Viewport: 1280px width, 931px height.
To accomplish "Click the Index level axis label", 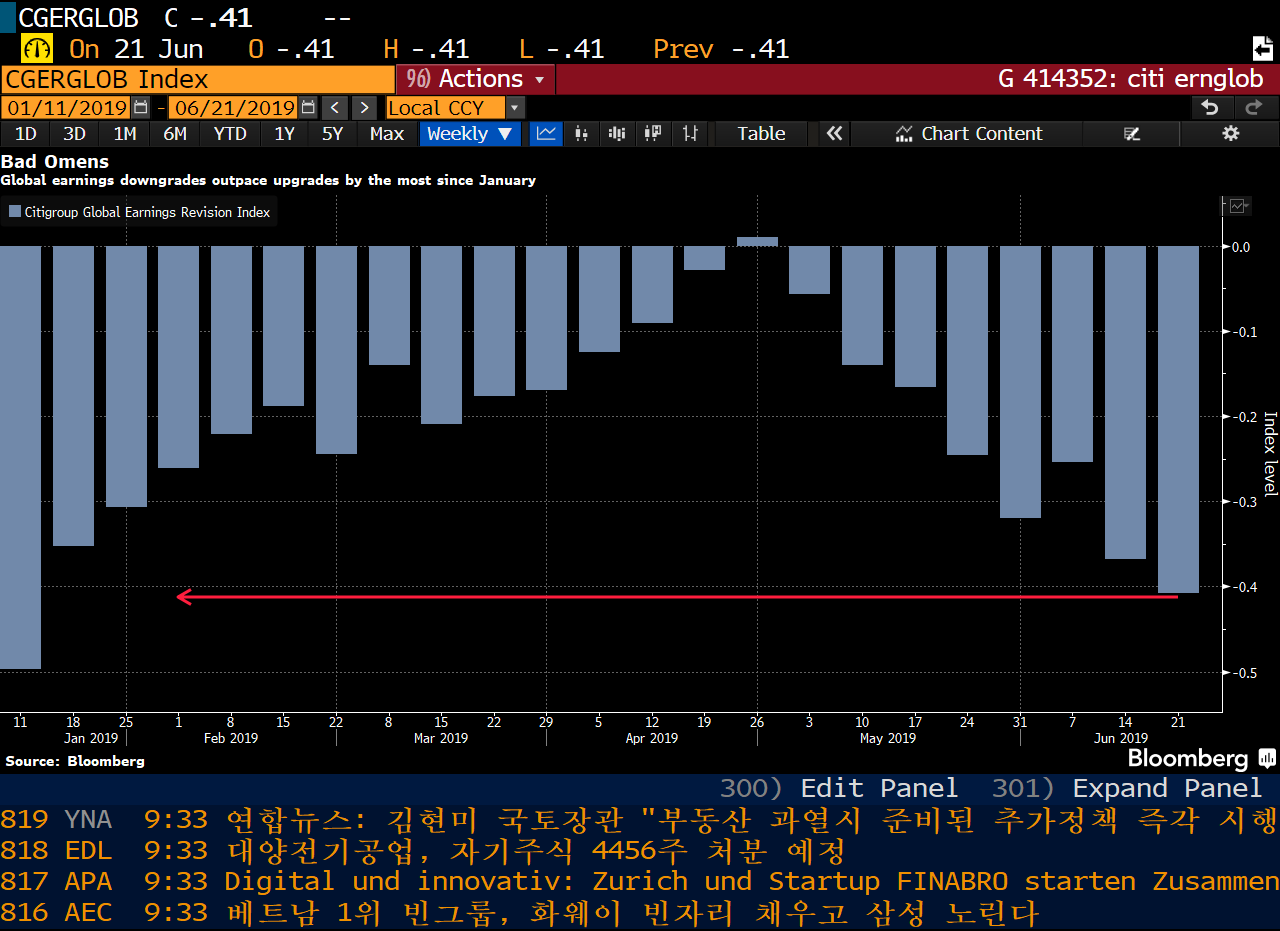I will (1271, 454).
